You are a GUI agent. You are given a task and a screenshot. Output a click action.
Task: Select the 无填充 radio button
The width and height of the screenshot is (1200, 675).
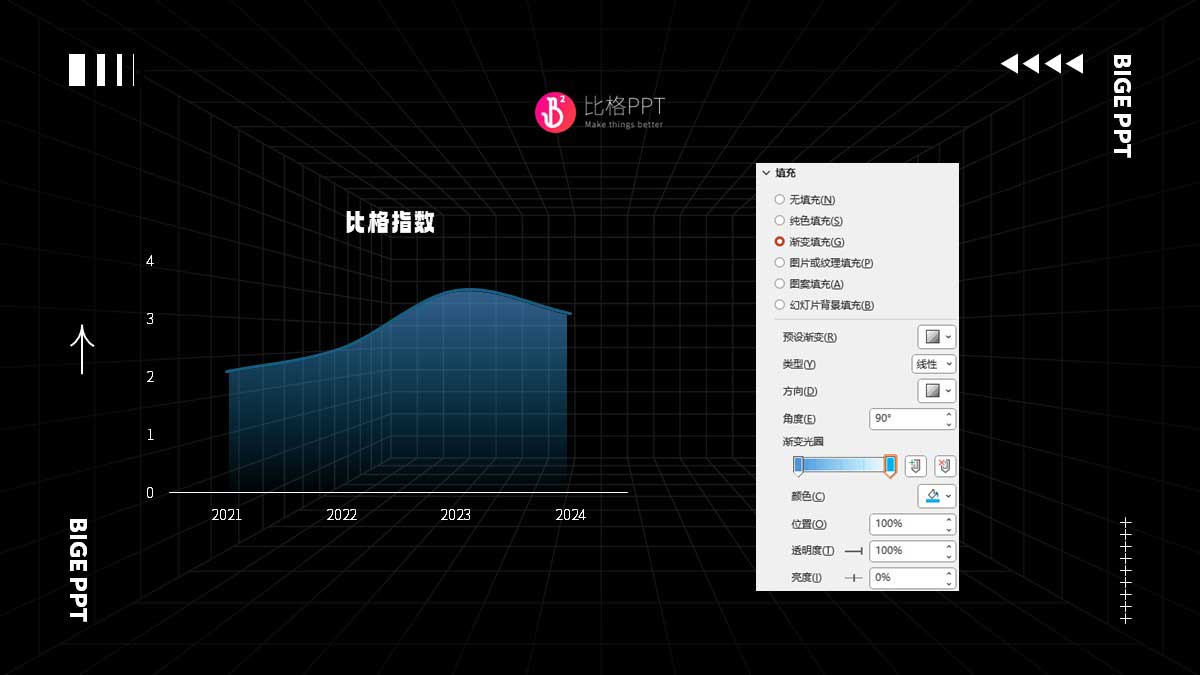coord(779,199)
